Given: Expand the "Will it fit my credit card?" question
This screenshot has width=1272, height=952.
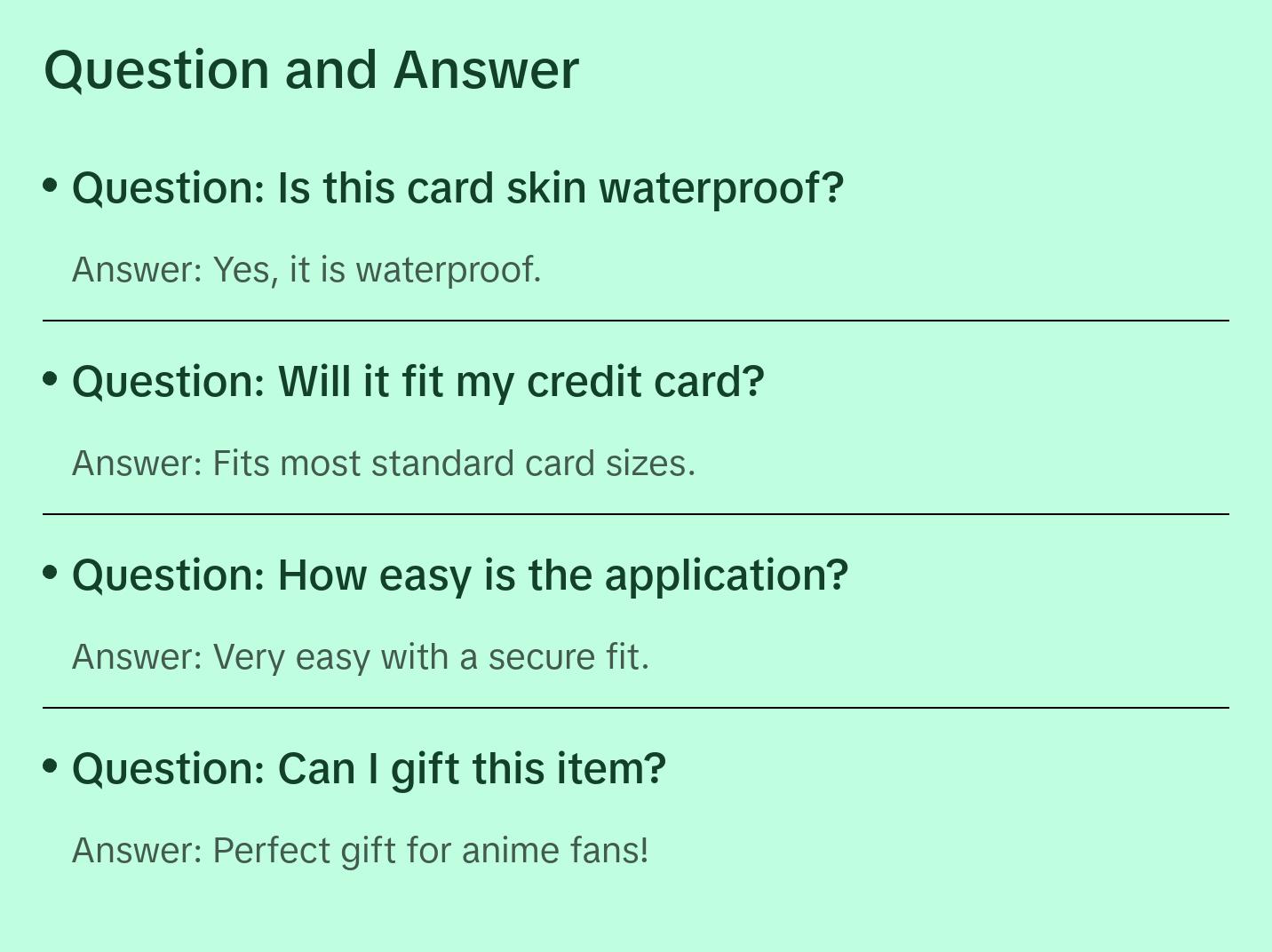Looking at the screenshot, I should [521, 382].
